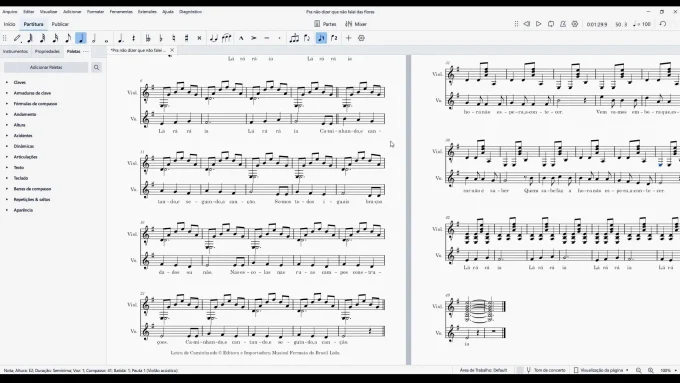The height and width of the screenshot is (383, 680).
Task: Open the add element plus menu
Action: tap(348, 38)
